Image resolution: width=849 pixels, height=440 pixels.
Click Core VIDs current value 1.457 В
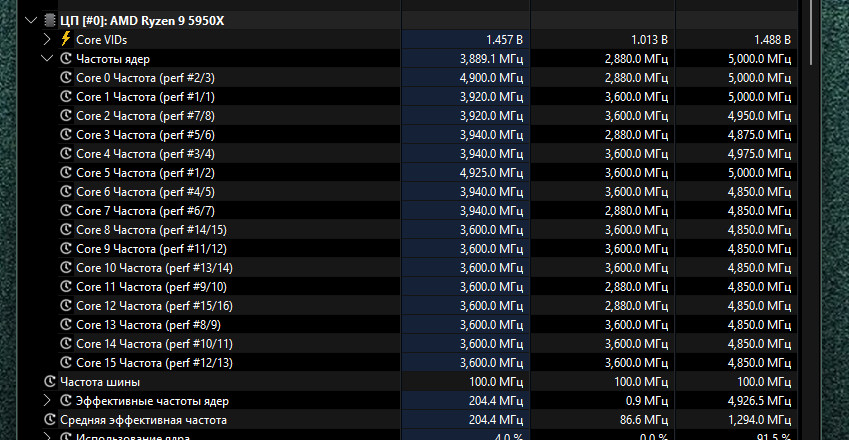(504, 40)
